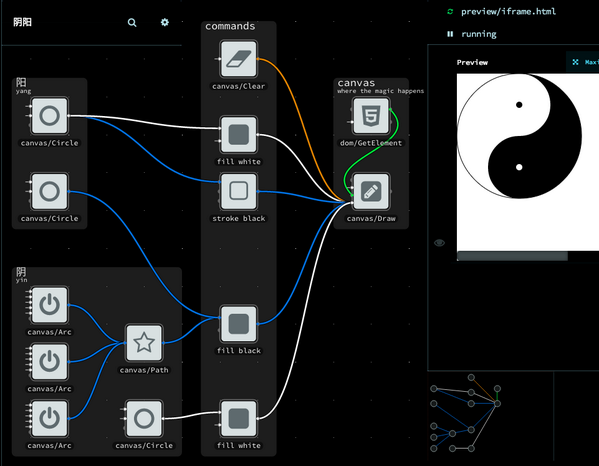Click the running status text

pyautogui.click(x=479, y=34)
